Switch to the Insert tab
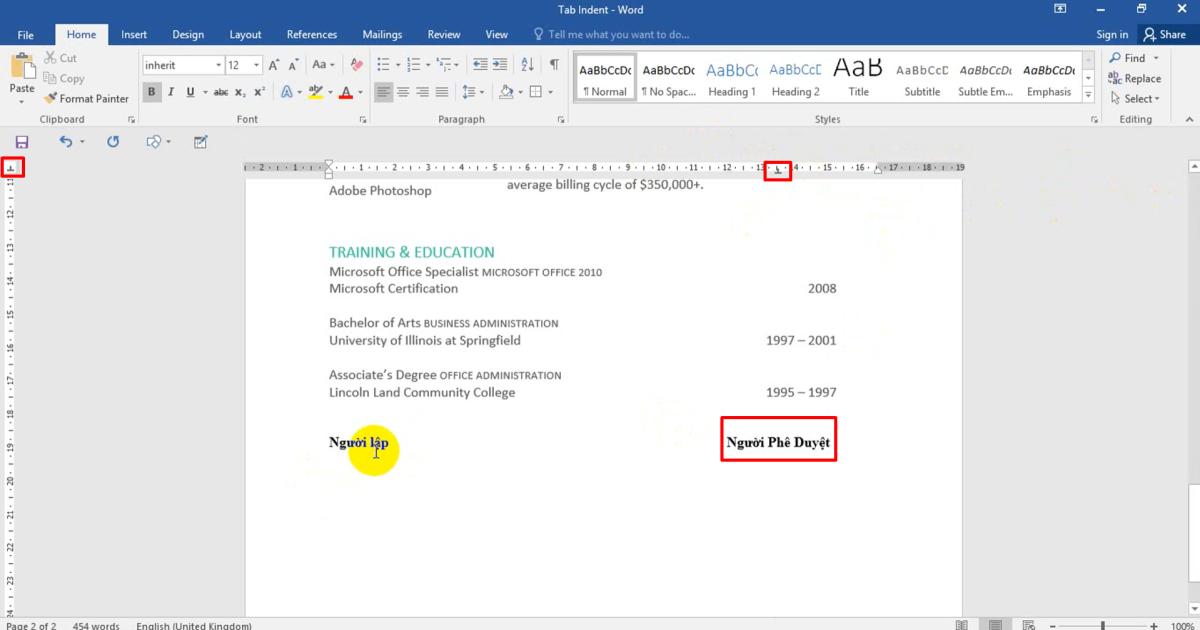The height and width of the screenshot is (630, 1200). coord(134,34)
